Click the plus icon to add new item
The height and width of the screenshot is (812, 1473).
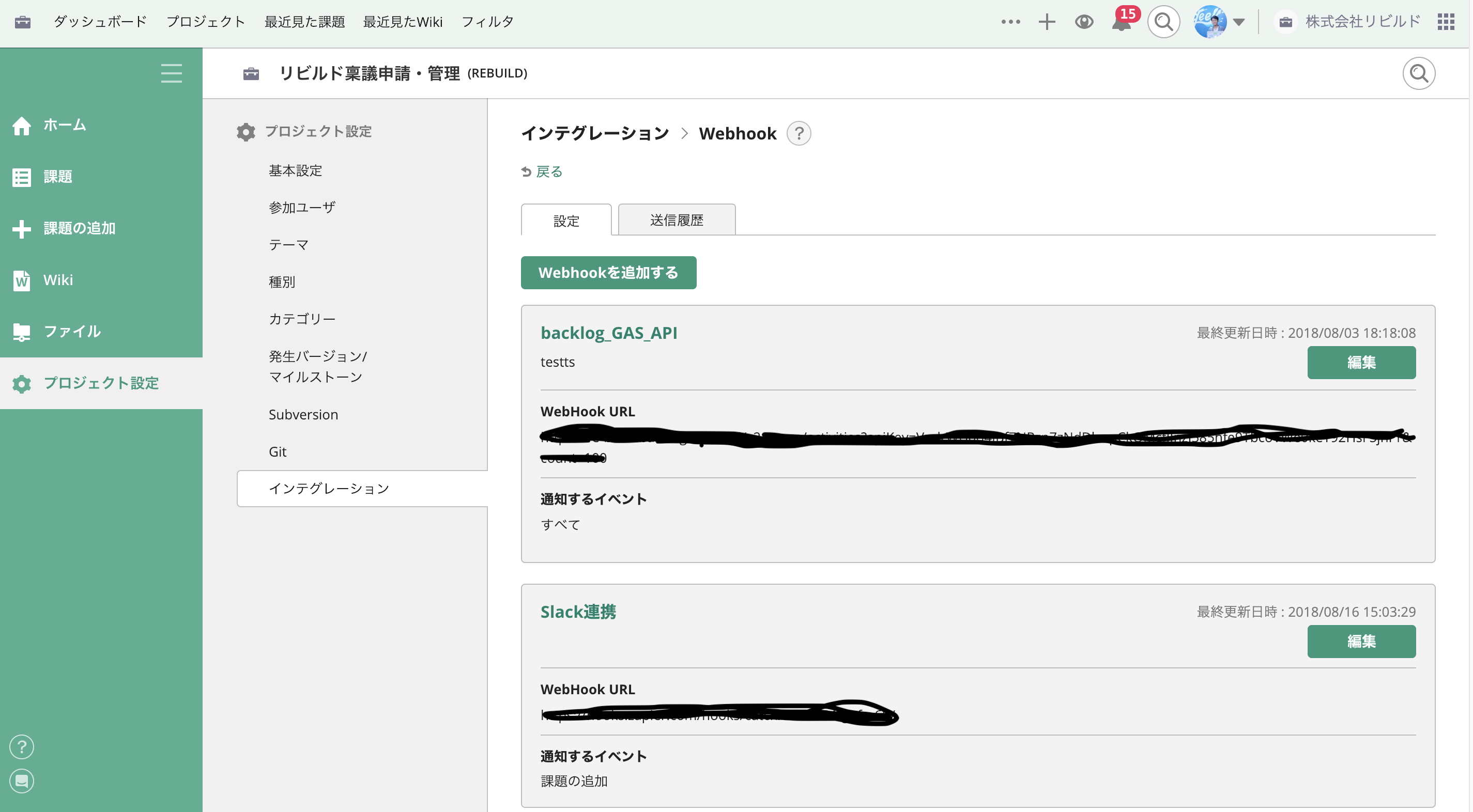click(1047, 22)
